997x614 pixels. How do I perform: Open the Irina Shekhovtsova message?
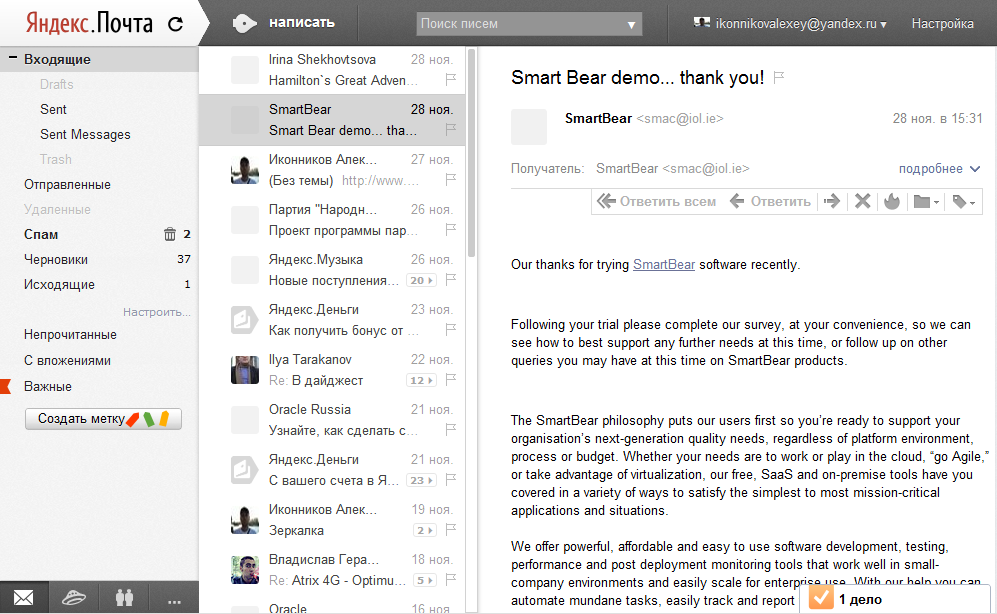332,70
